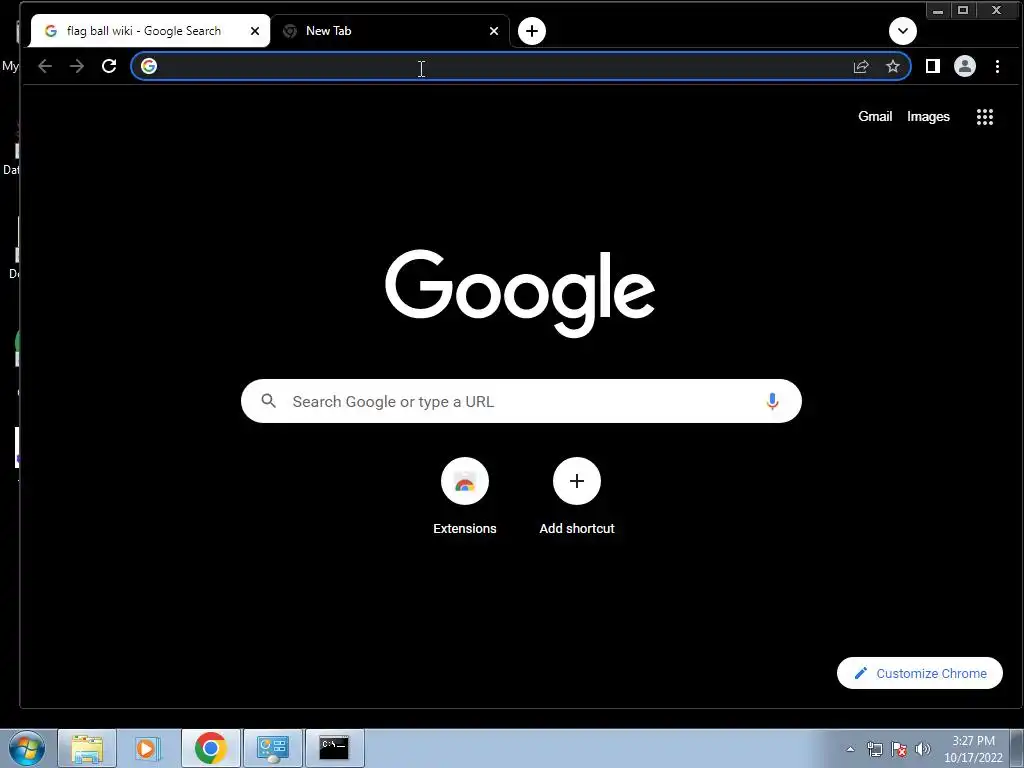This screenshot has height=768, width=1024.
Task: Click the back navigation arrow
Action: click(44, 66)
